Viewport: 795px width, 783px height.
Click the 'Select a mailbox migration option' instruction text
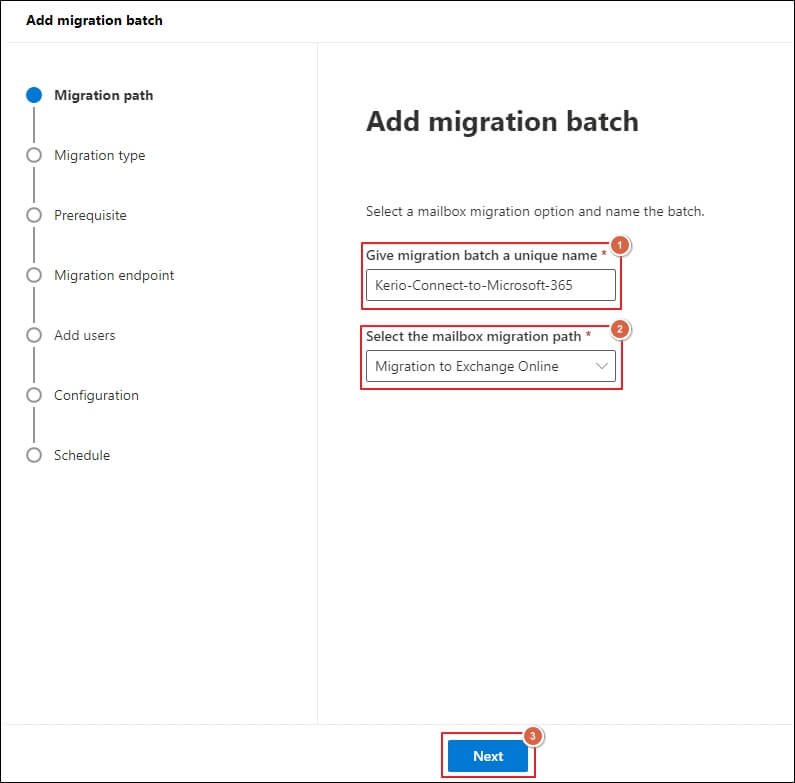tap(535, 211)
